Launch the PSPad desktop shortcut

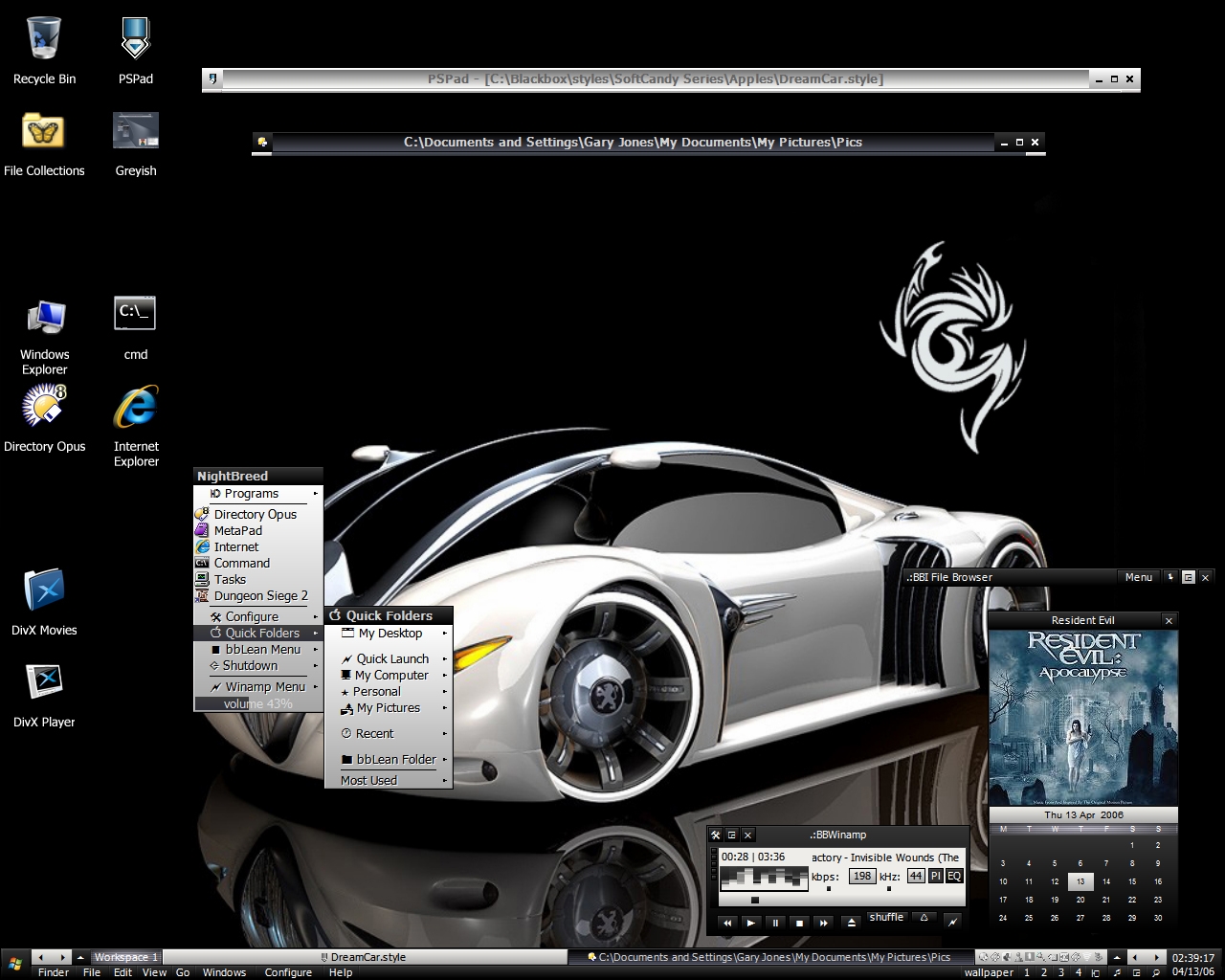click(x=136, y=52)
